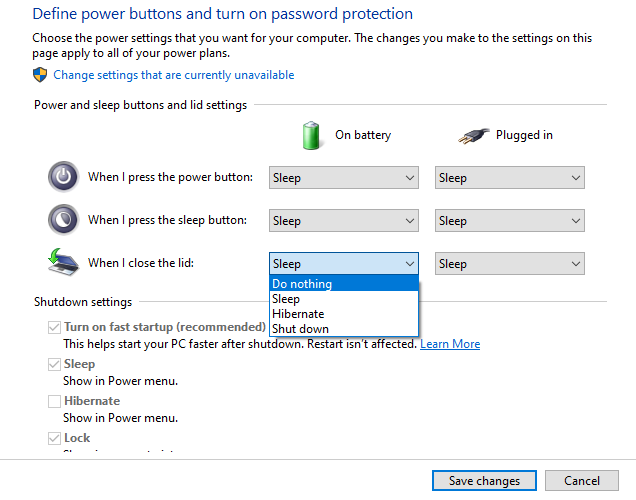
Task: Open the Learn More link
Action: [x=450, y=344]
